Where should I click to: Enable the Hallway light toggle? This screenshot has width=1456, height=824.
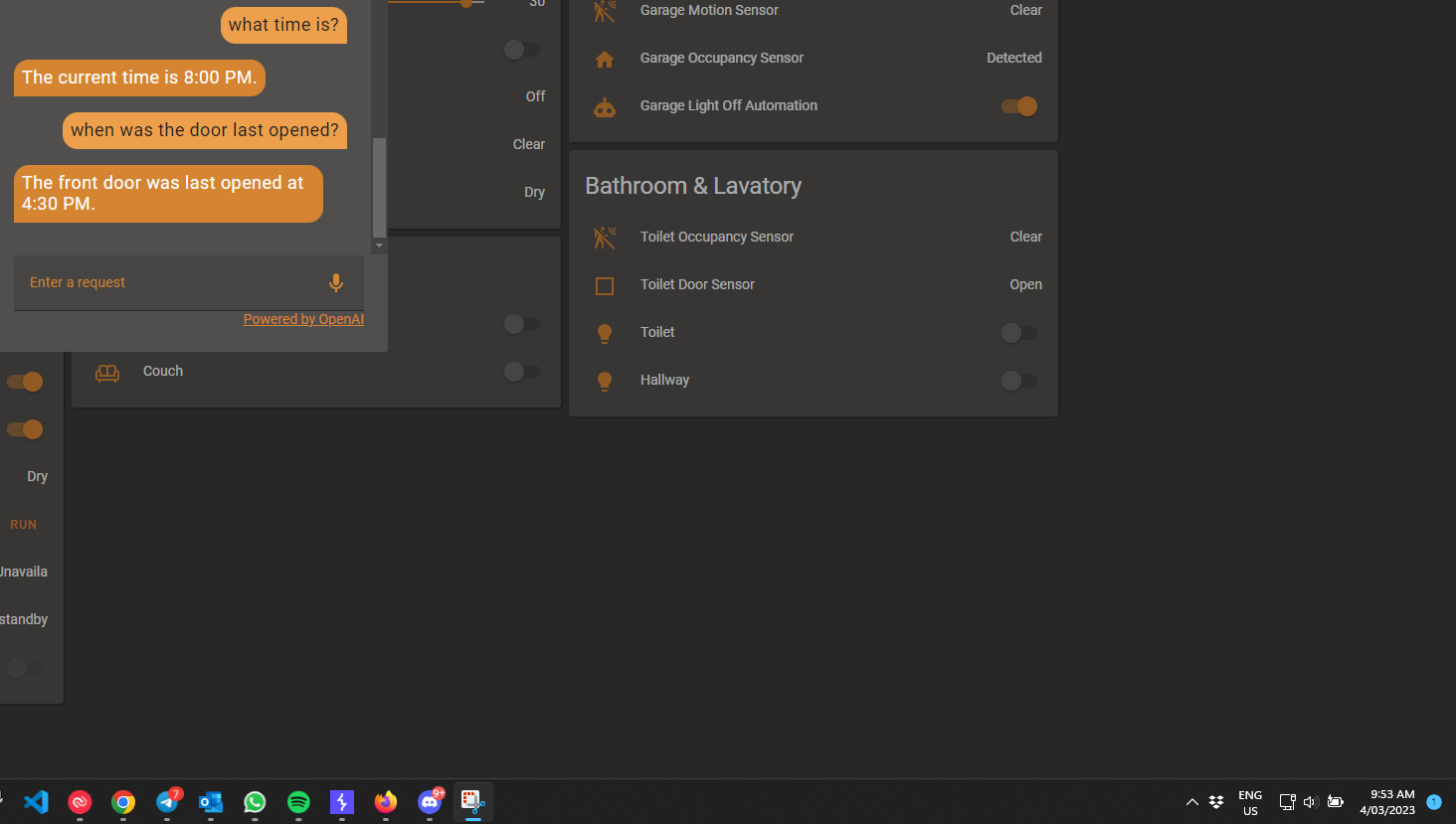(x=1018, y=381)
